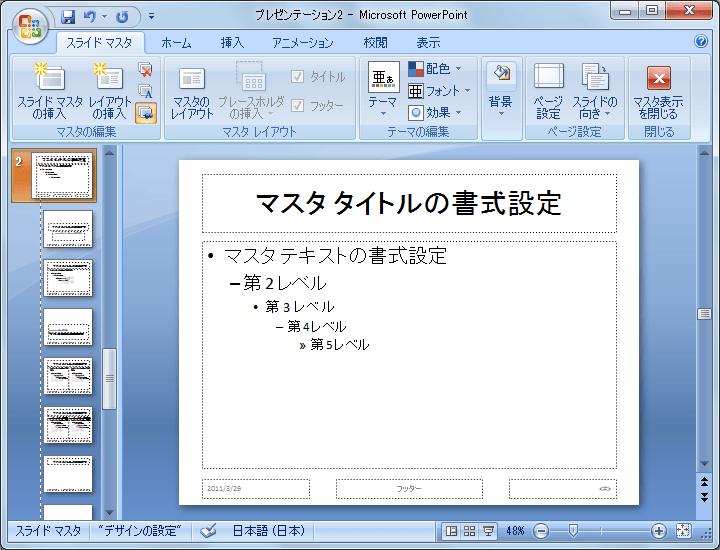Select the section header layout thumbnail

tap(68, 327)
